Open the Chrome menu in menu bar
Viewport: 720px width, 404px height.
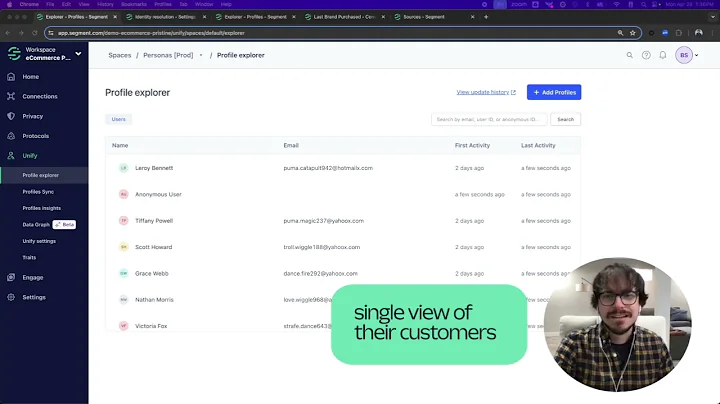coord(29,4)
